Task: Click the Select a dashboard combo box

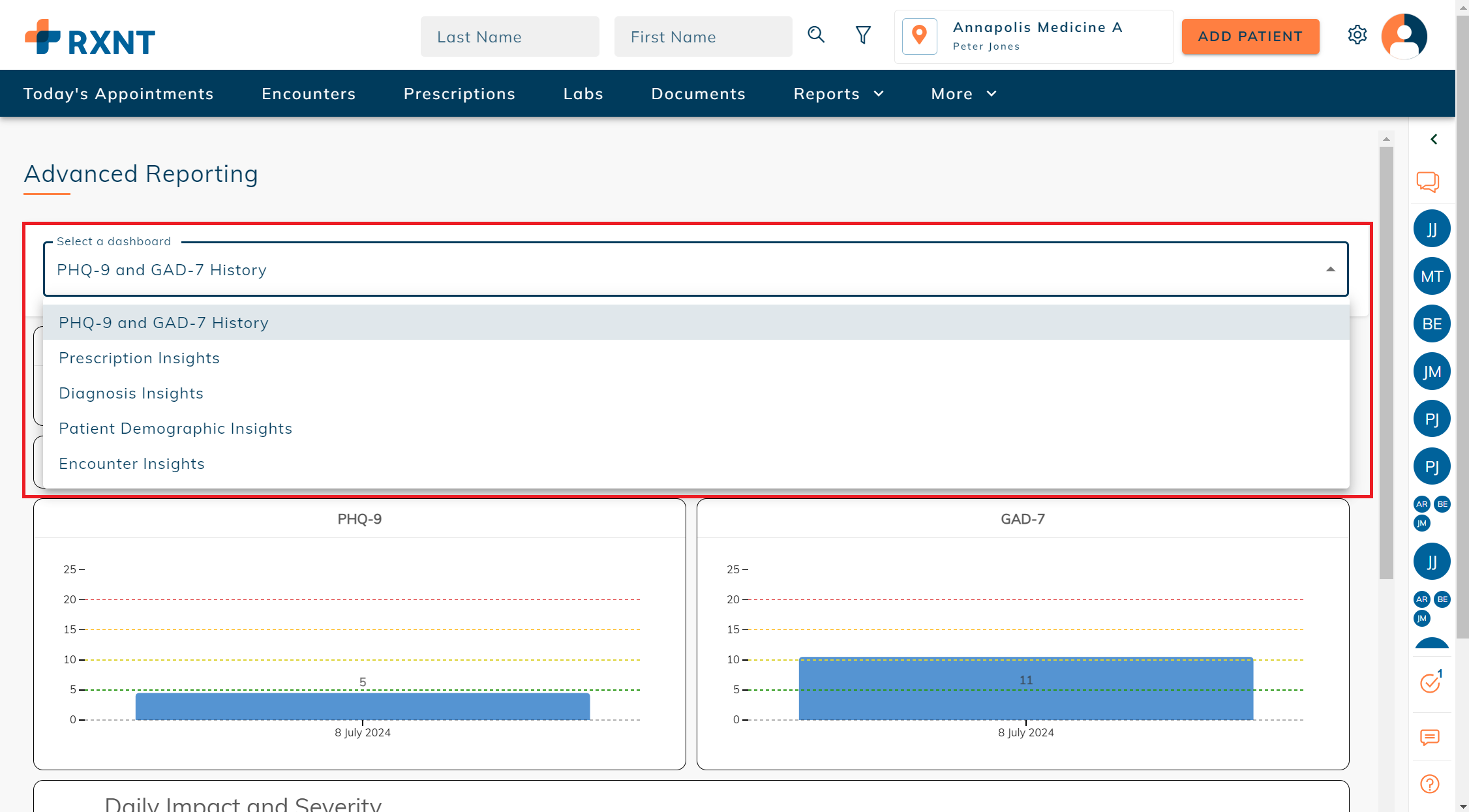Action: [695, 269]
